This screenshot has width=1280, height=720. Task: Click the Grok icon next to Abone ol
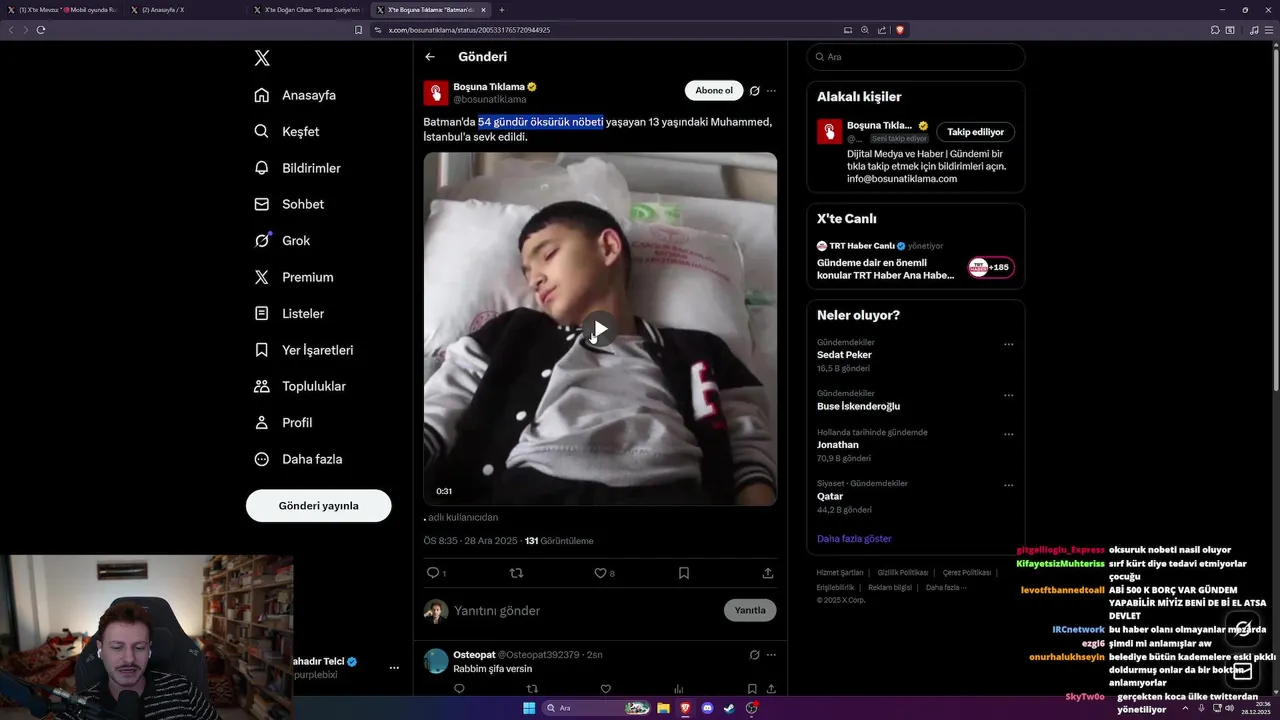point(754,91)
